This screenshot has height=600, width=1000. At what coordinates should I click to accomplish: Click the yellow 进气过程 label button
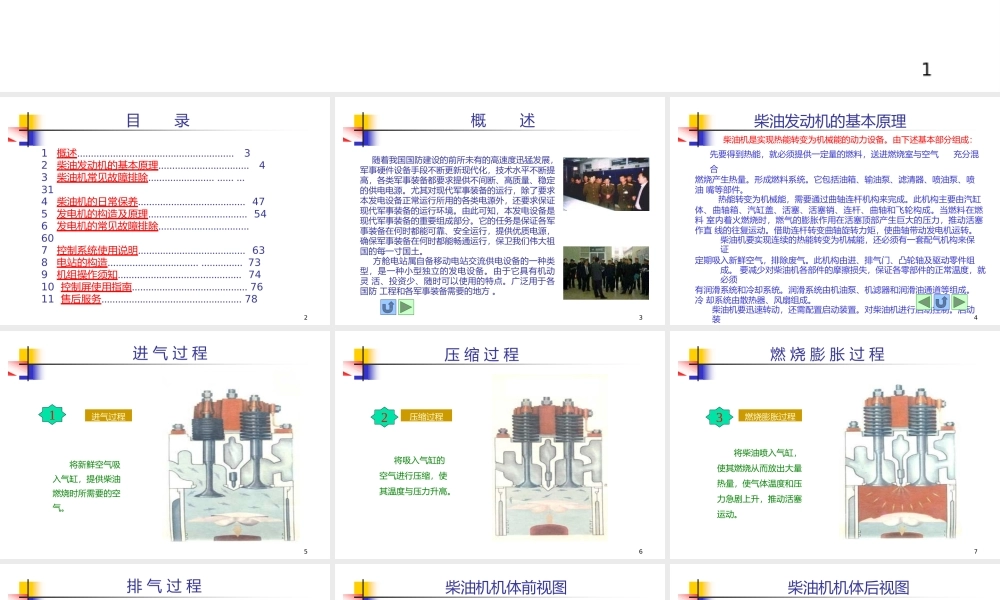click(108, 416)
